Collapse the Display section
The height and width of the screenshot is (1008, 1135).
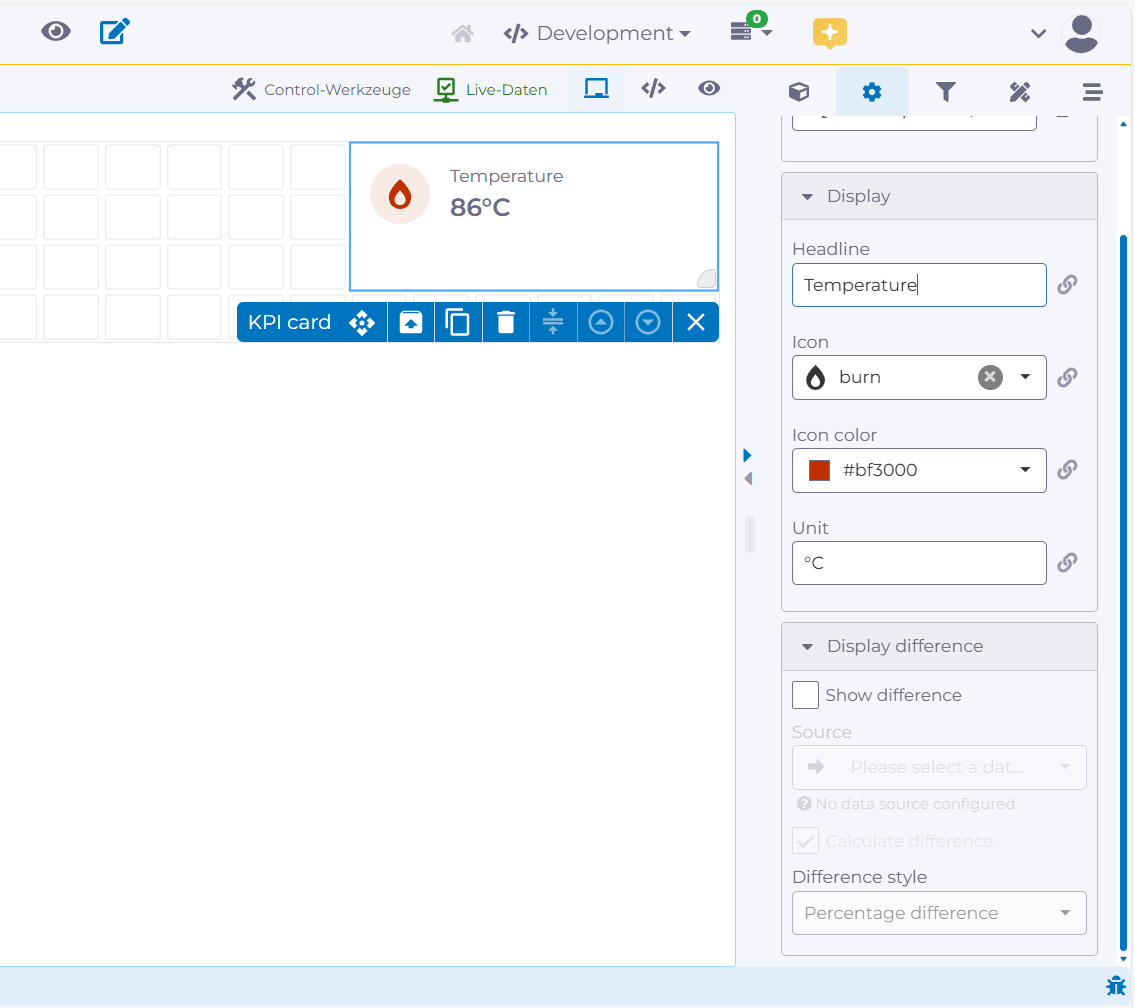coord(808,196)
